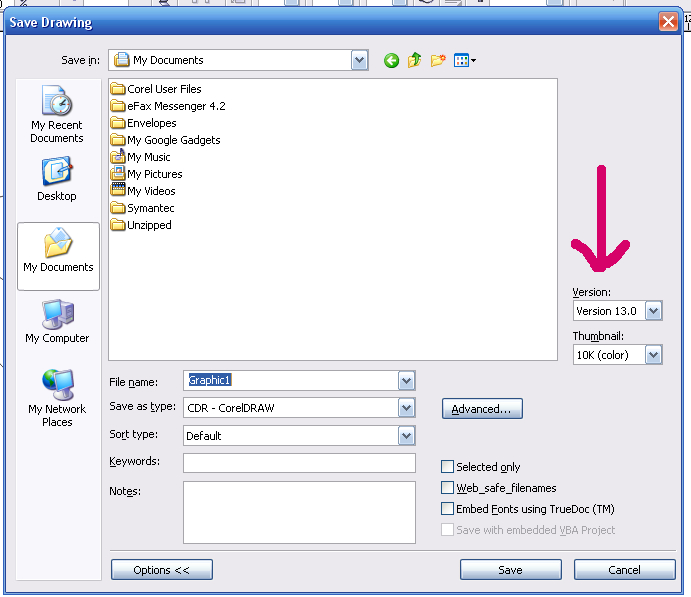Expand the Save in location dropdown

(360, 60)
